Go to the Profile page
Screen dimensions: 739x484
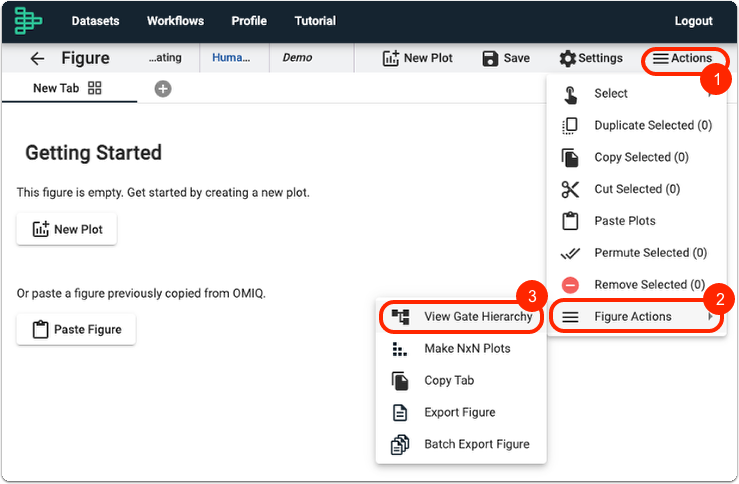pyautogui.click(x=249, y=21)
